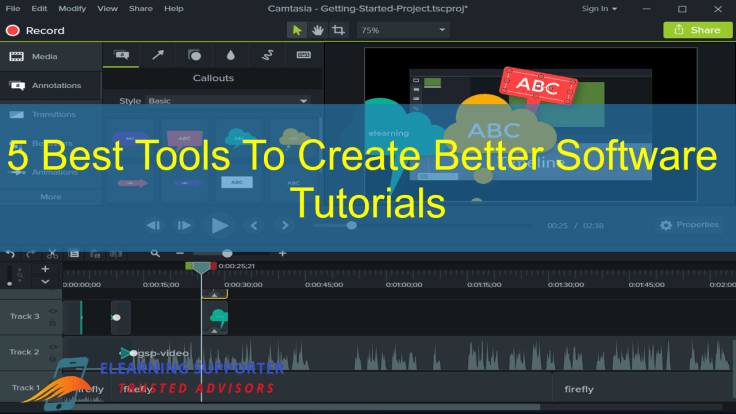736x414 pixels.
Task: Click the track height slider knob
Action: pyautogui.click(x=9, y=284)
